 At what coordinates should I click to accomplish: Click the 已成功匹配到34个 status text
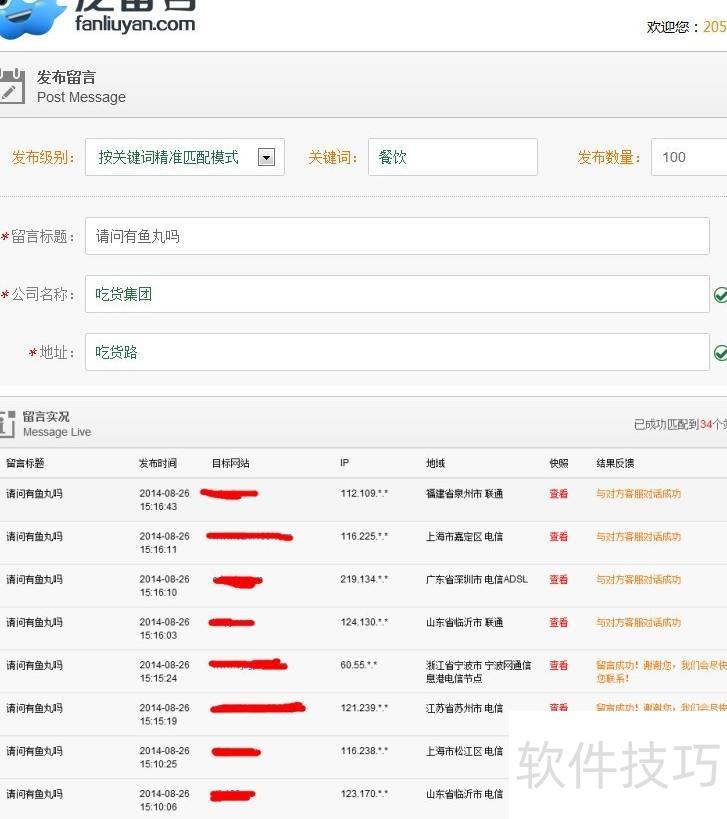680,424
